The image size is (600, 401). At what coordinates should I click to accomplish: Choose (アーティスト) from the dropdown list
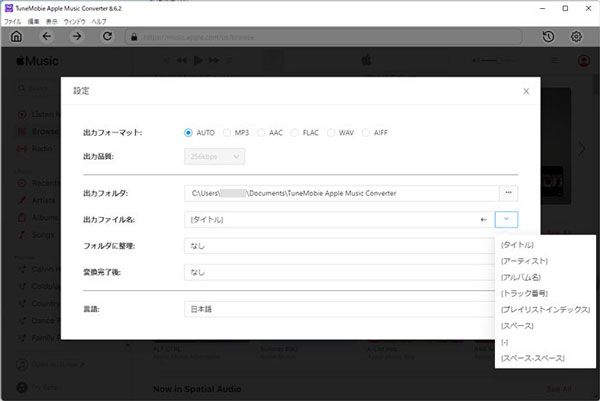(x=545, y=261)
